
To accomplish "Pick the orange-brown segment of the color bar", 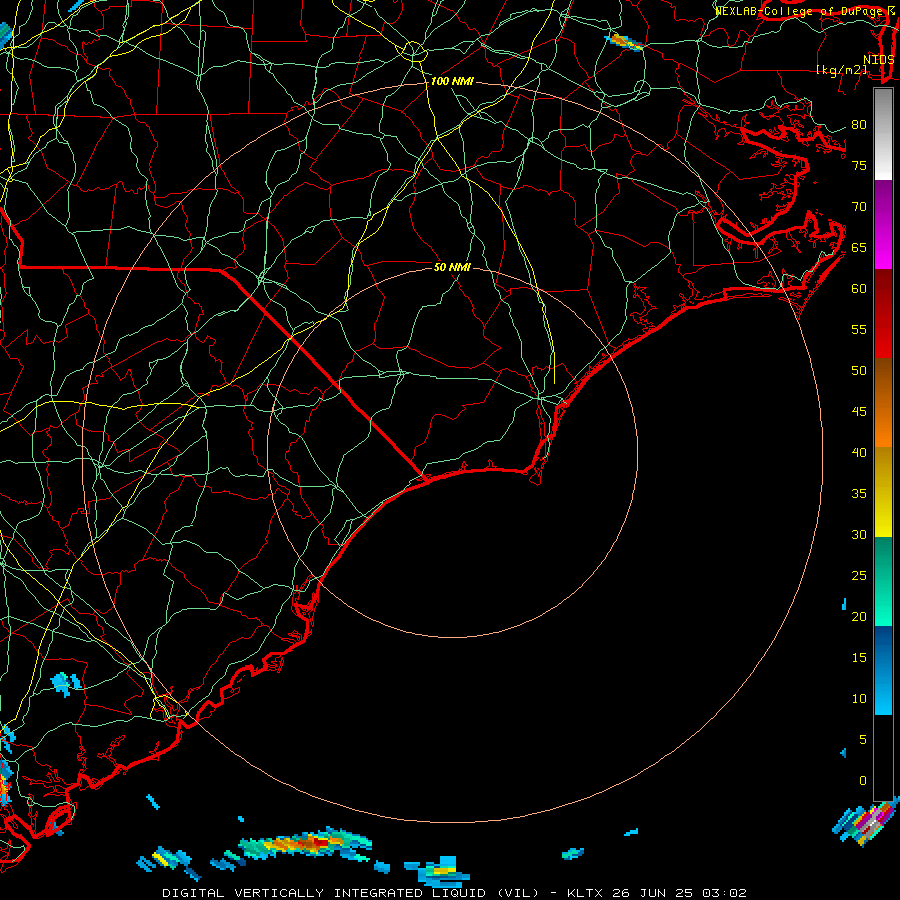I will [x=883, y=403].
